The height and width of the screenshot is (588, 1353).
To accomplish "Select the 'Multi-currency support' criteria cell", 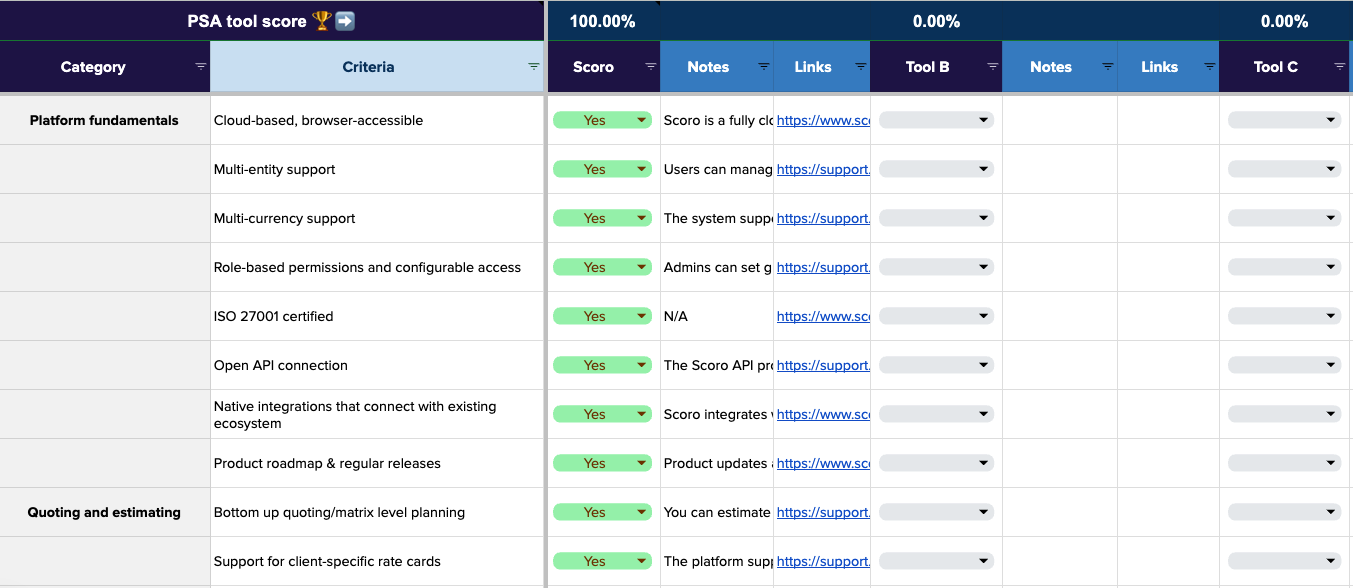I will tap(377, 218).
